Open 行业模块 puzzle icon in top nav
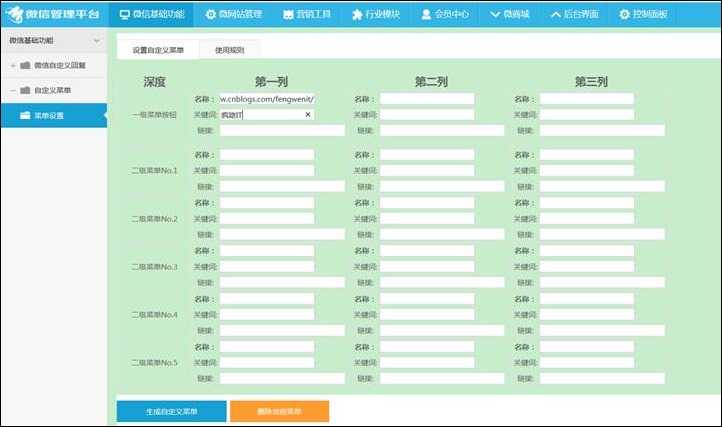Image resolution: width=722 pixels, height=427 pixels. pyautogui.click(x=357, y=14)
